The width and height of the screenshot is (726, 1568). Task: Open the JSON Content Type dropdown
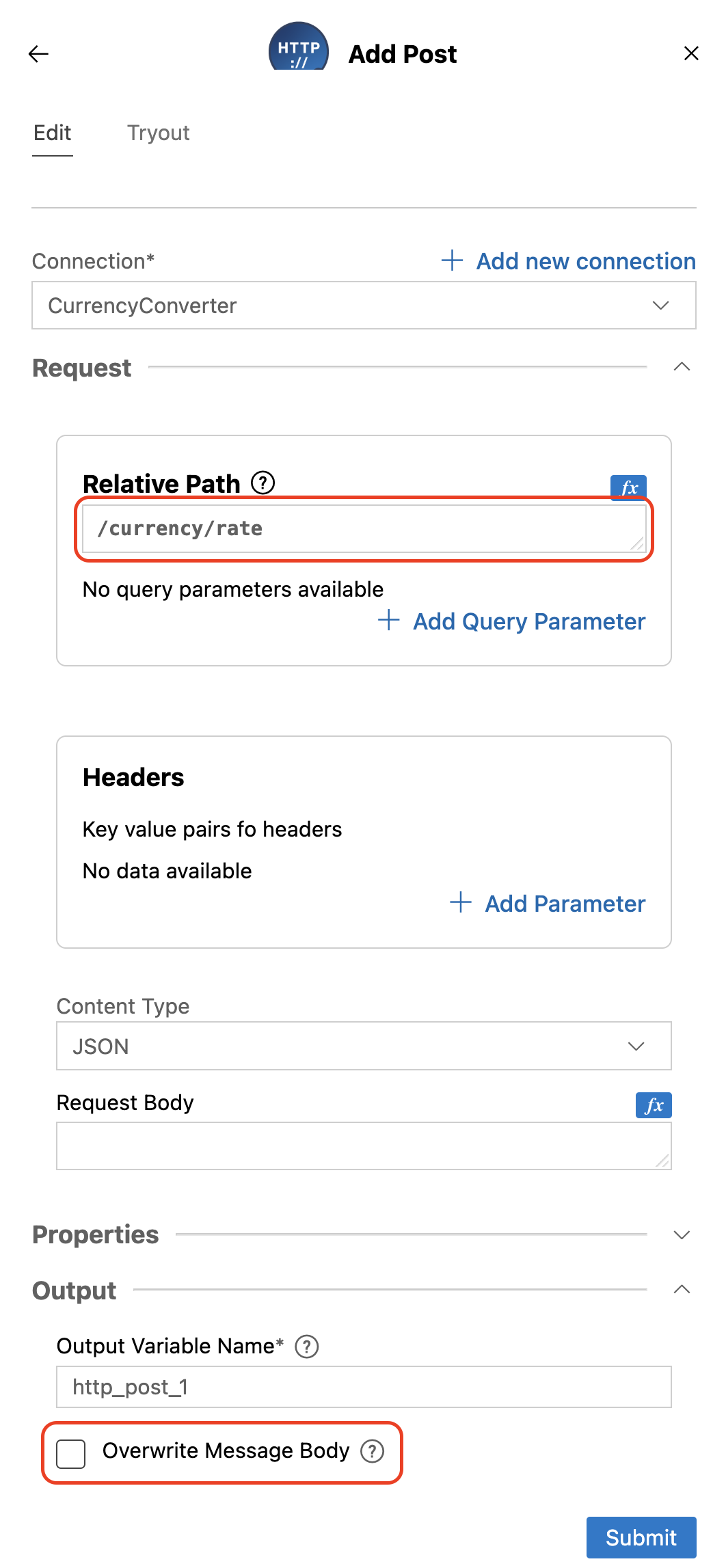coord(364,1046)
